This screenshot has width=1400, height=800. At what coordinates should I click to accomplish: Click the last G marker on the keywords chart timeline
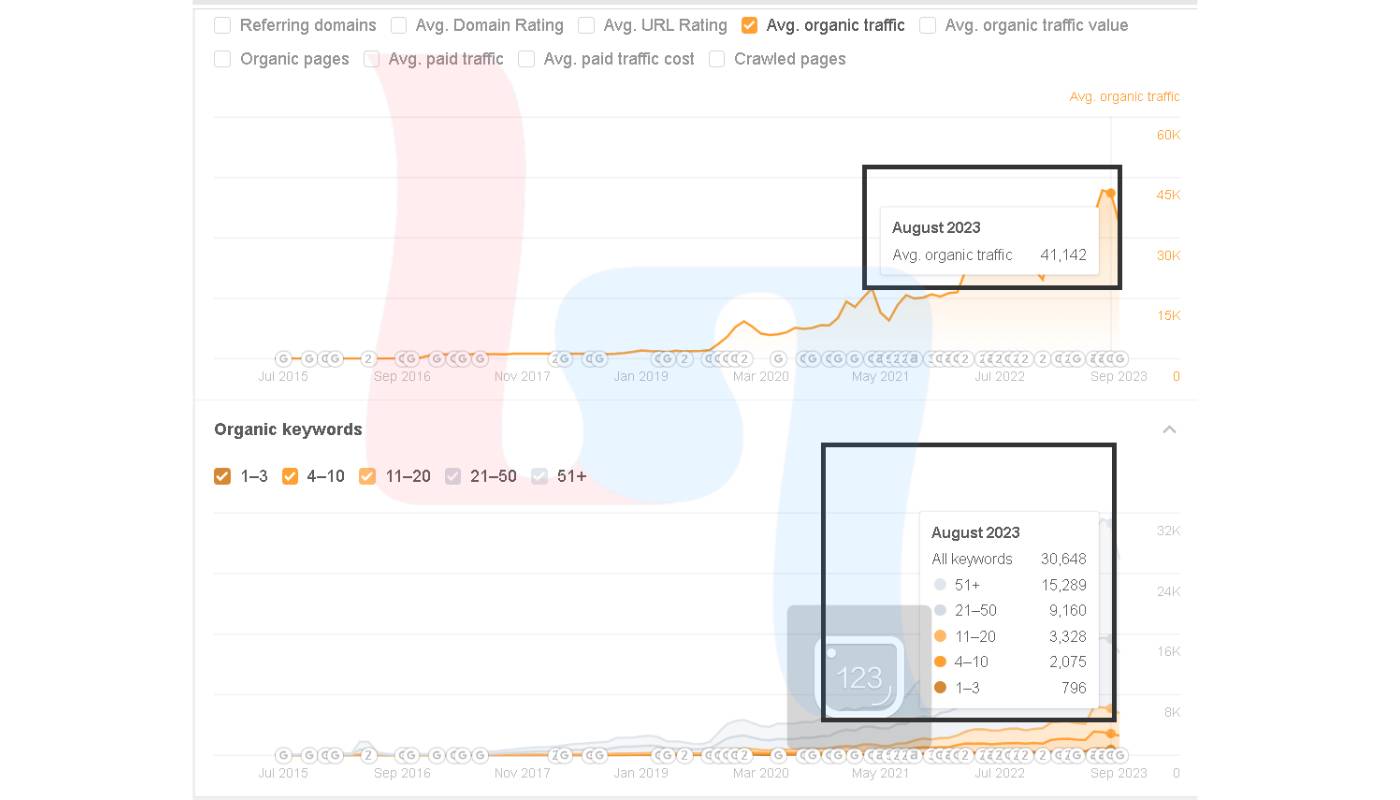tap(1120, 755)
